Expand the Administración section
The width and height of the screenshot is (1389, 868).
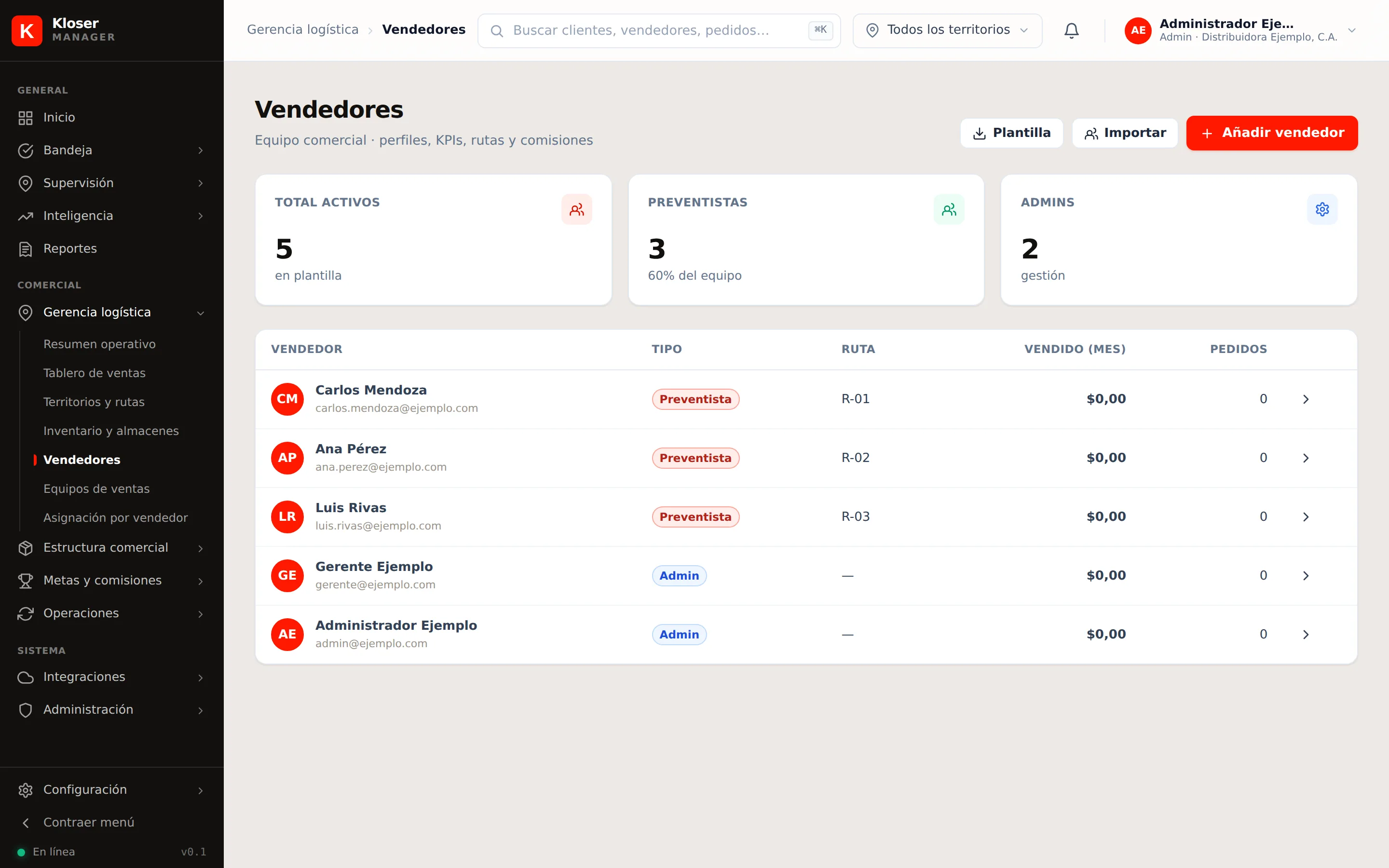(112, 709)
